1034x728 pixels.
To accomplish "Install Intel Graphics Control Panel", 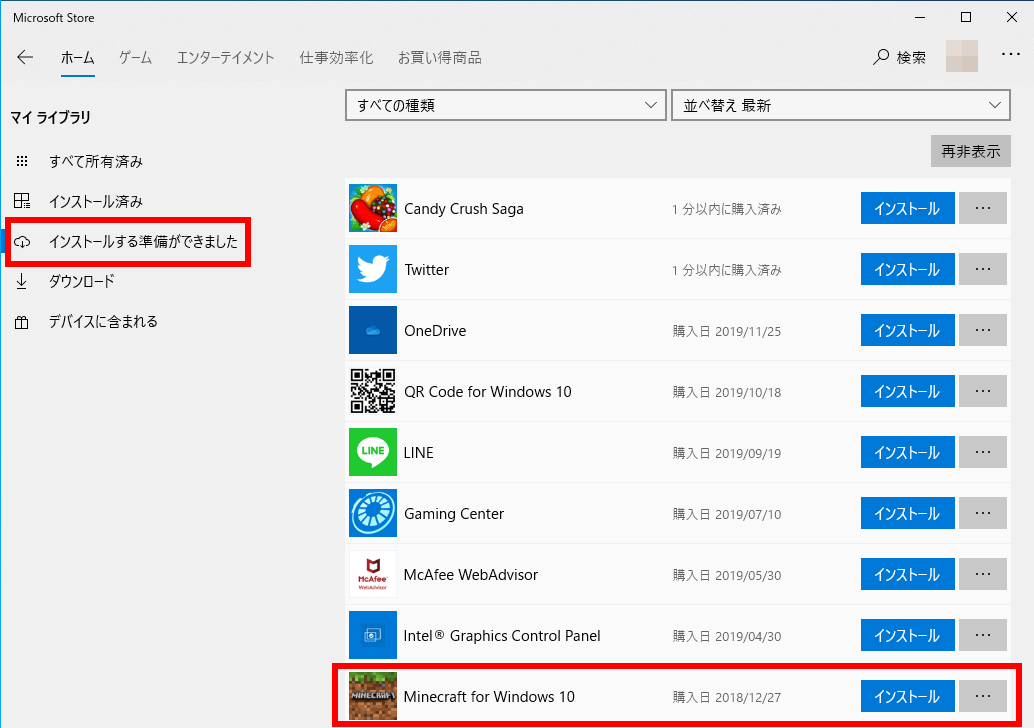I will [907, 635].
